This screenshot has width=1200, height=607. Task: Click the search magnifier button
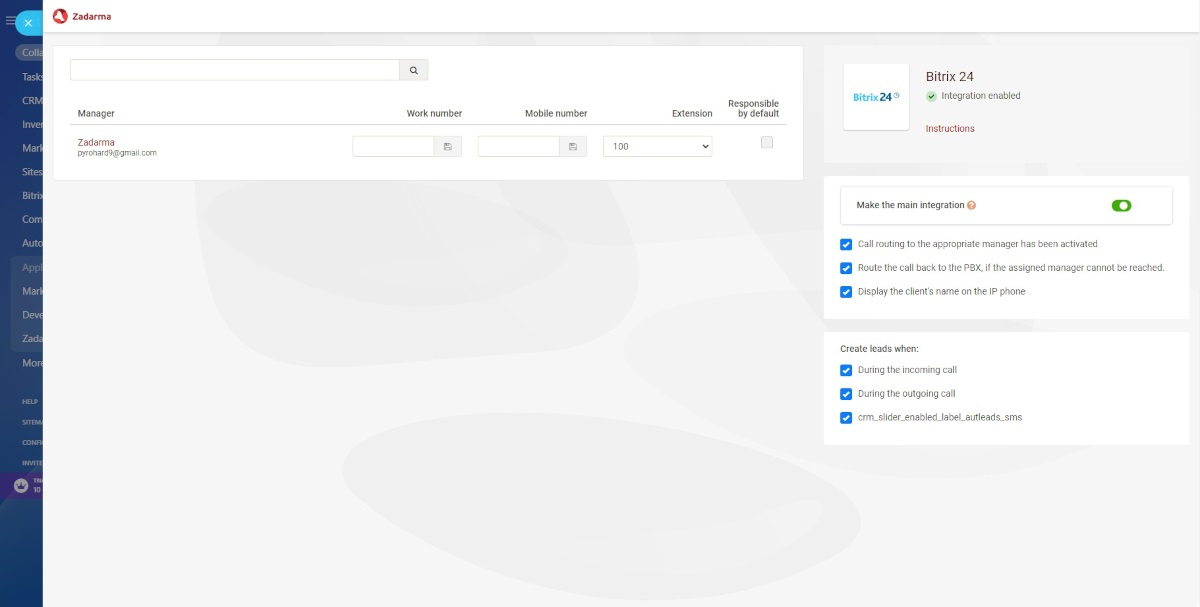coord(414,70)
